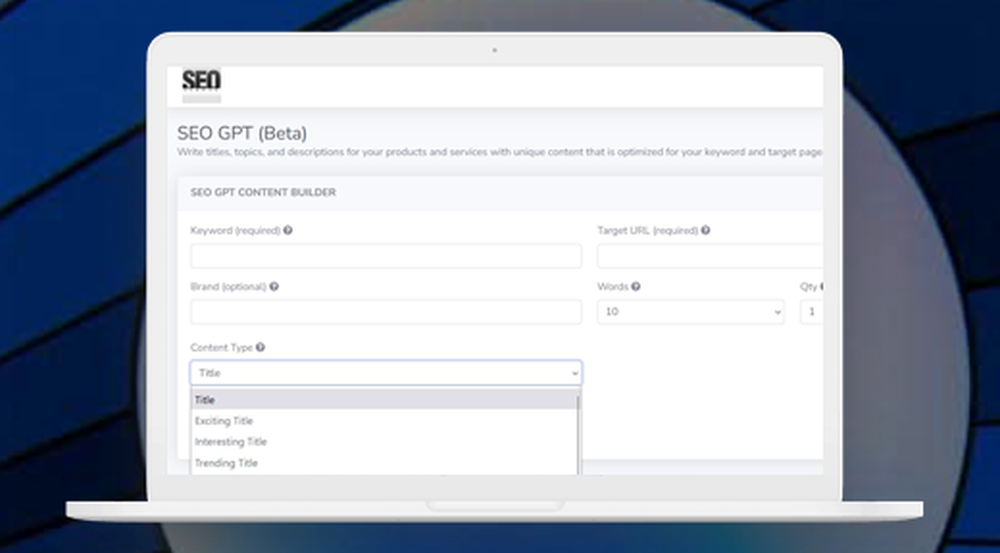The height and width of the screenshot is (553, 1000).
Task: Select the 'Interesting Title' option
Action: [x=384, y=442]
